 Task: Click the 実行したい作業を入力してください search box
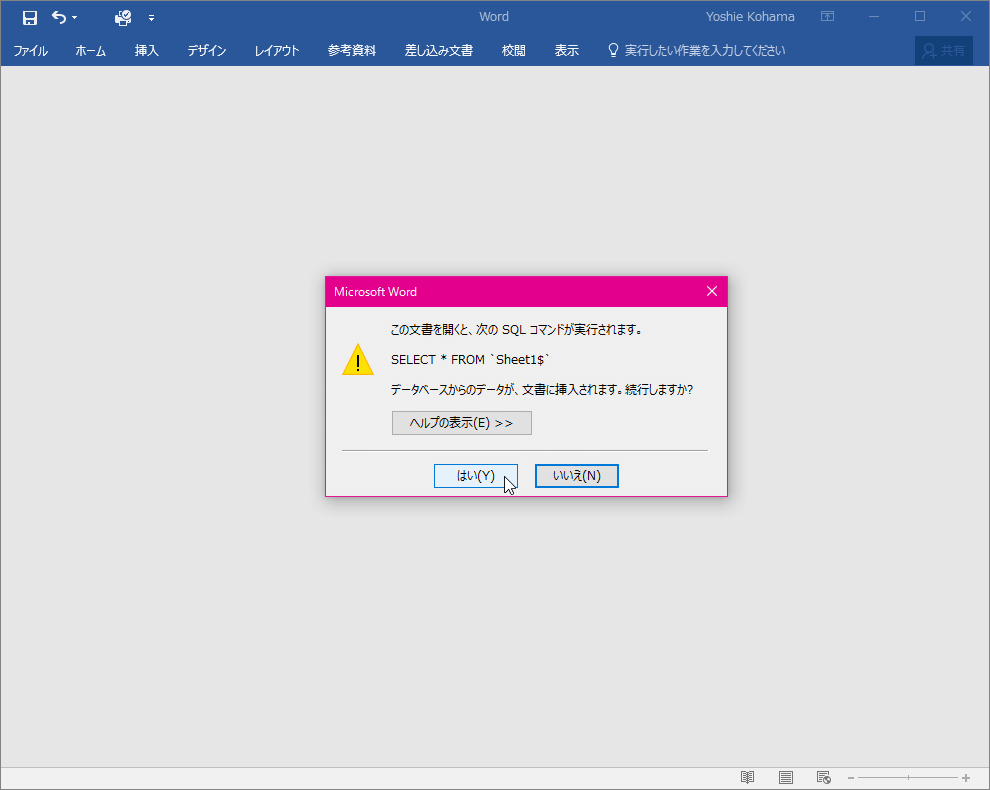click(x=705, y=51)
